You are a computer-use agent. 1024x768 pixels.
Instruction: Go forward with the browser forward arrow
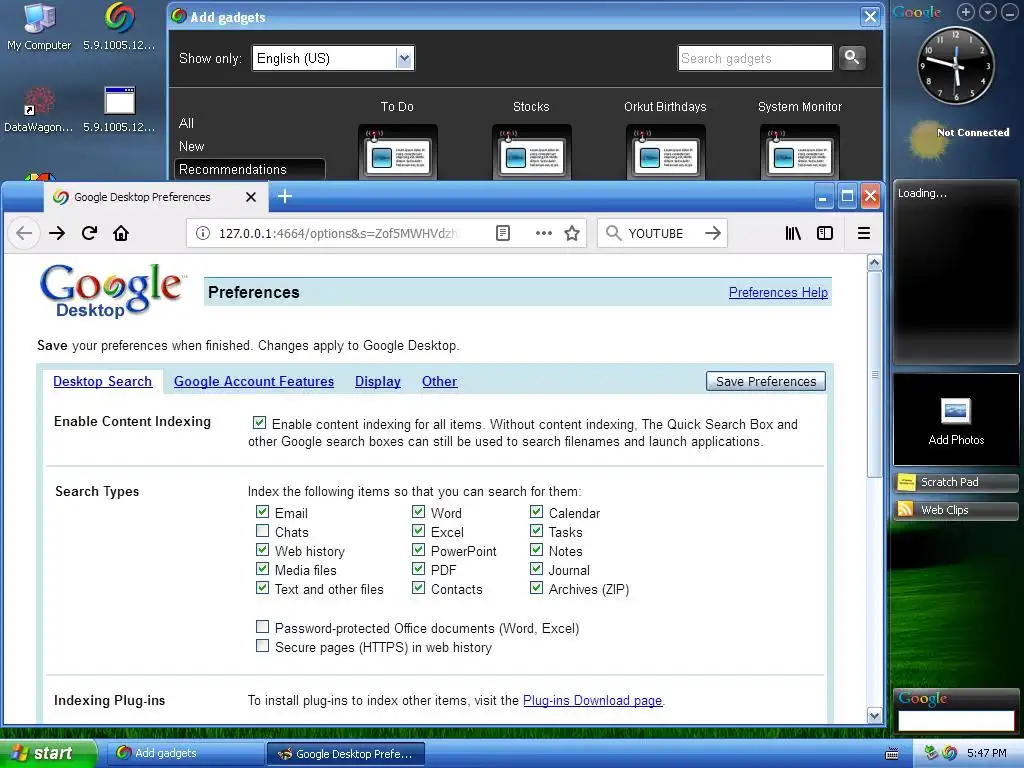[57, 233]
